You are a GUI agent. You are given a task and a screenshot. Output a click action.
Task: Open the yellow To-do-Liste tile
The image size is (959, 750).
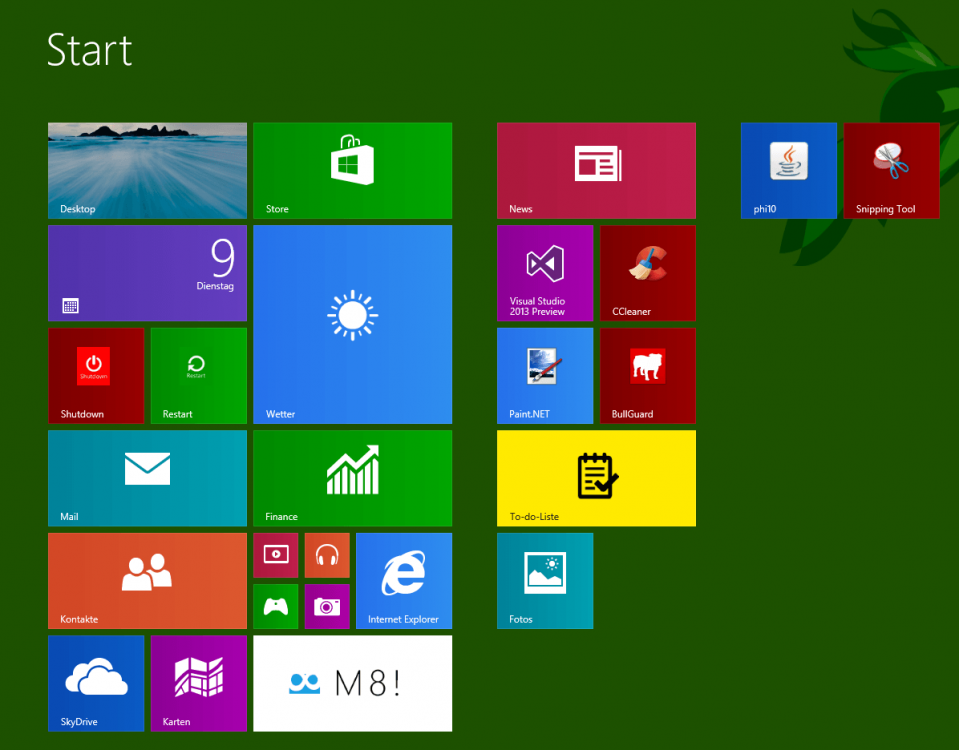596,478
